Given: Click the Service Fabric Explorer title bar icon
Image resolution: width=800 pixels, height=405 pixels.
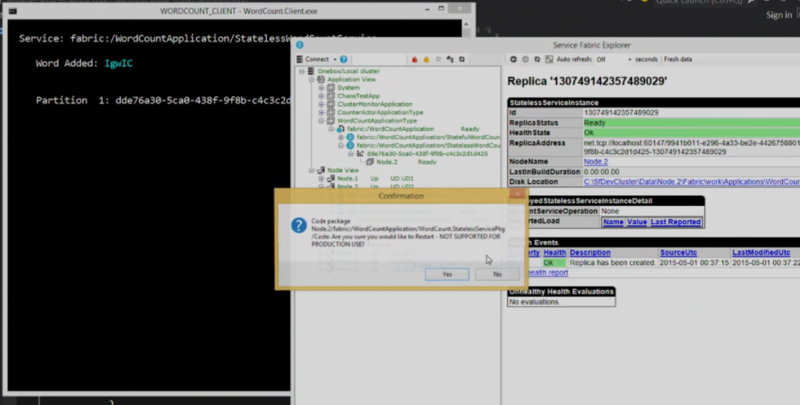Looking at the screenshot, I should pos(299,45).
